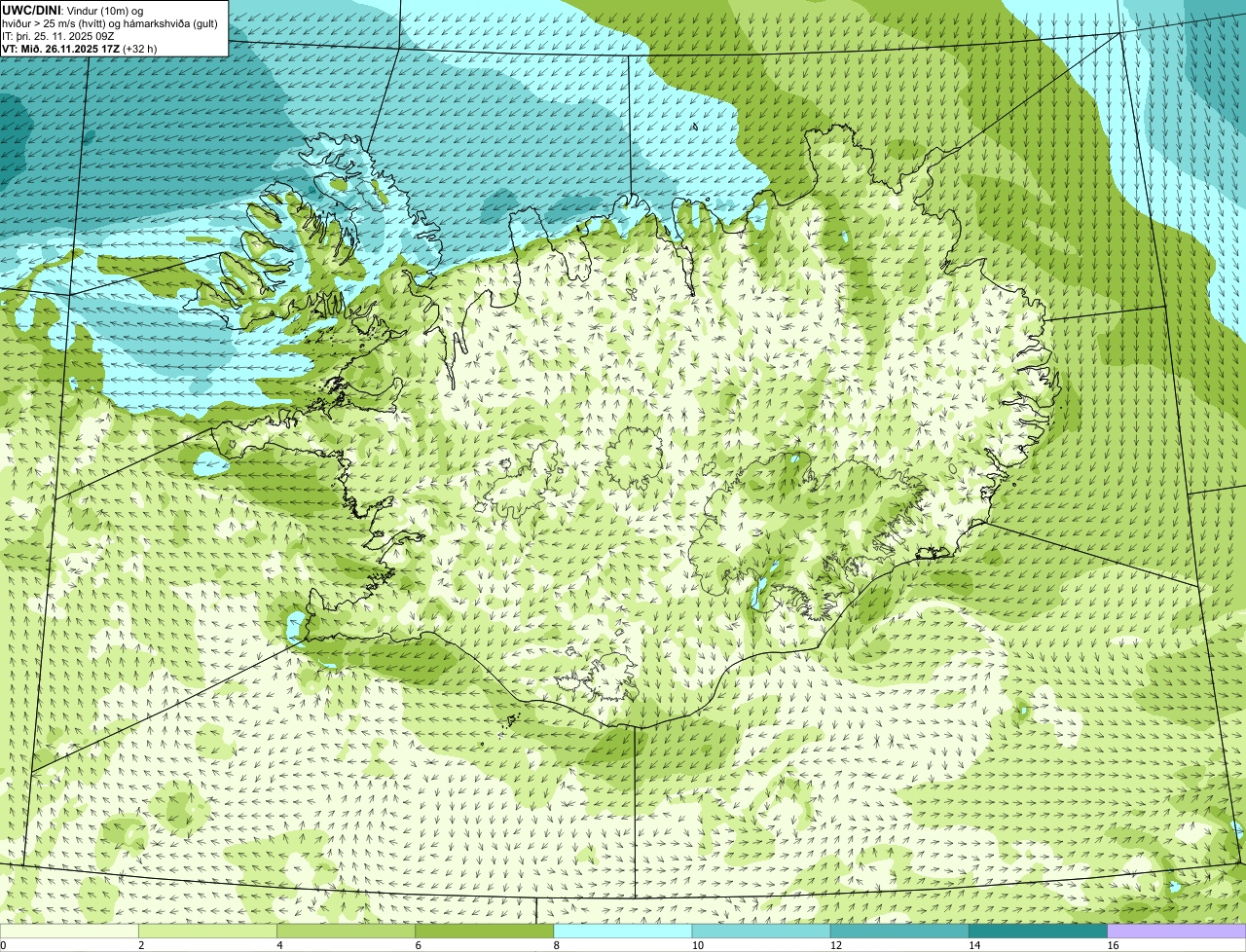The image size is (1246, 952).
Task: Click the "IT: þri. 25. 11. 2025 09Z" line
Action: [x=58, y=35]
